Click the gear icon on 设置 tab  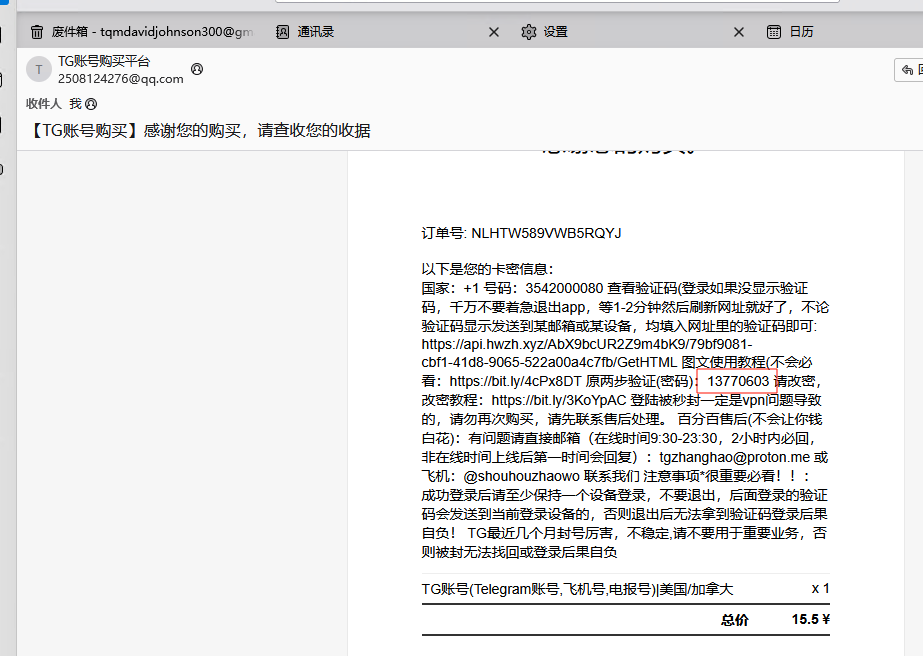(x=529, y=32)
